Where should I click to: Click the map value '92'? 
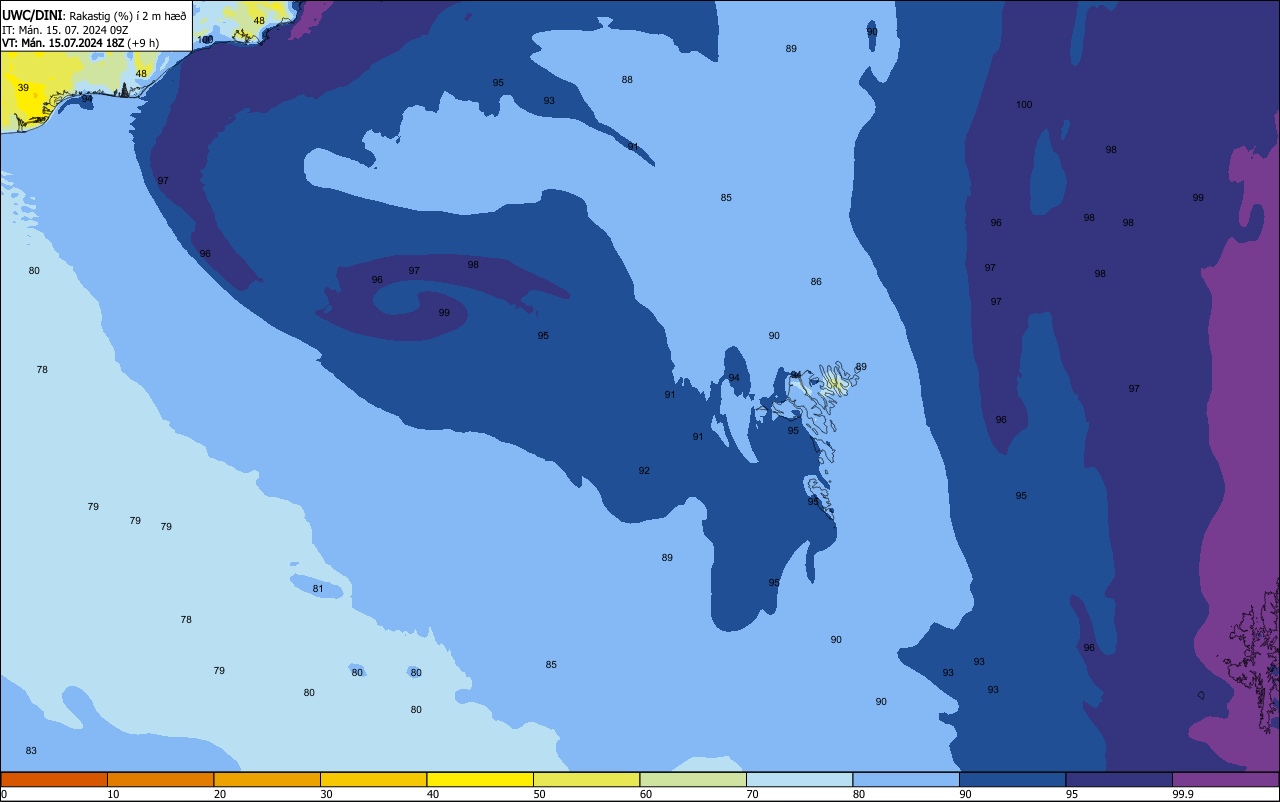(x=644, y=471)
